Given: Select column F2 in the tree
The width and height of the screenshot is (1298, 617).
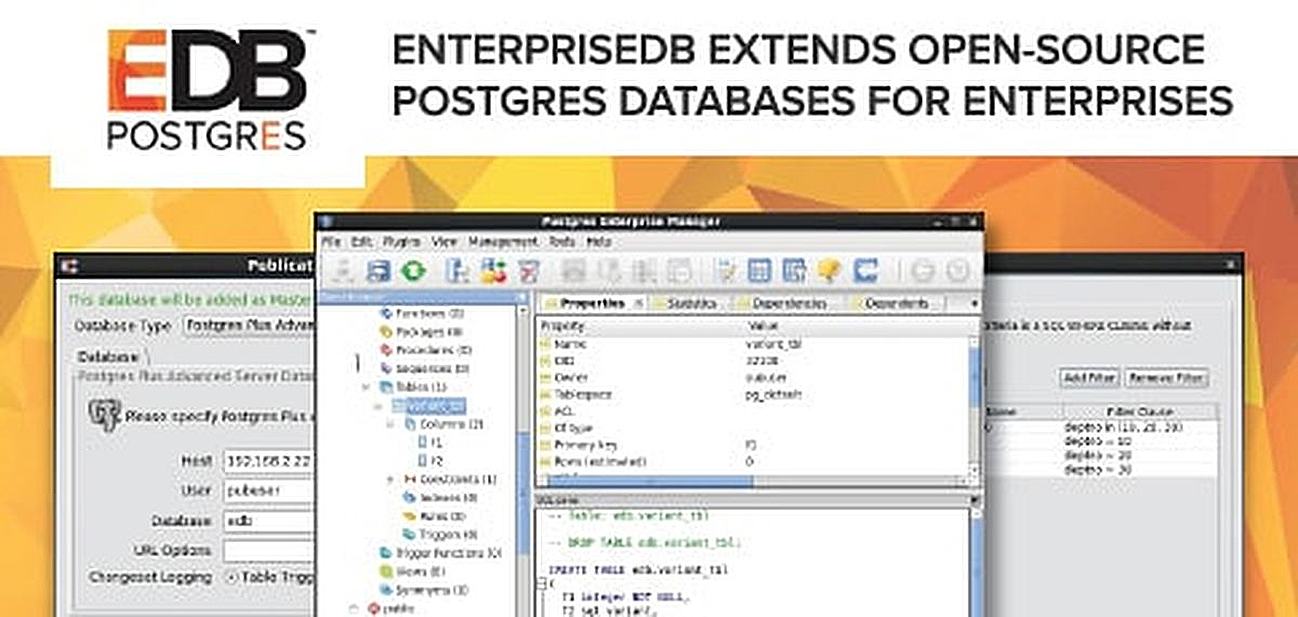Looking at the screenshot, I should point(431,460).
